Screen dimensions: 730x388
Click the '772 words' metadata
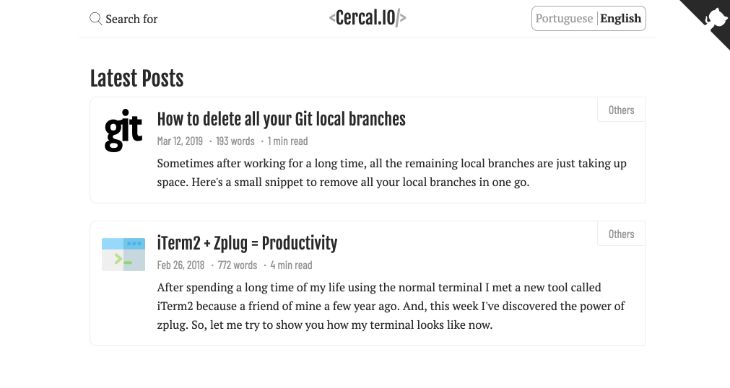[x=237, y=265]
